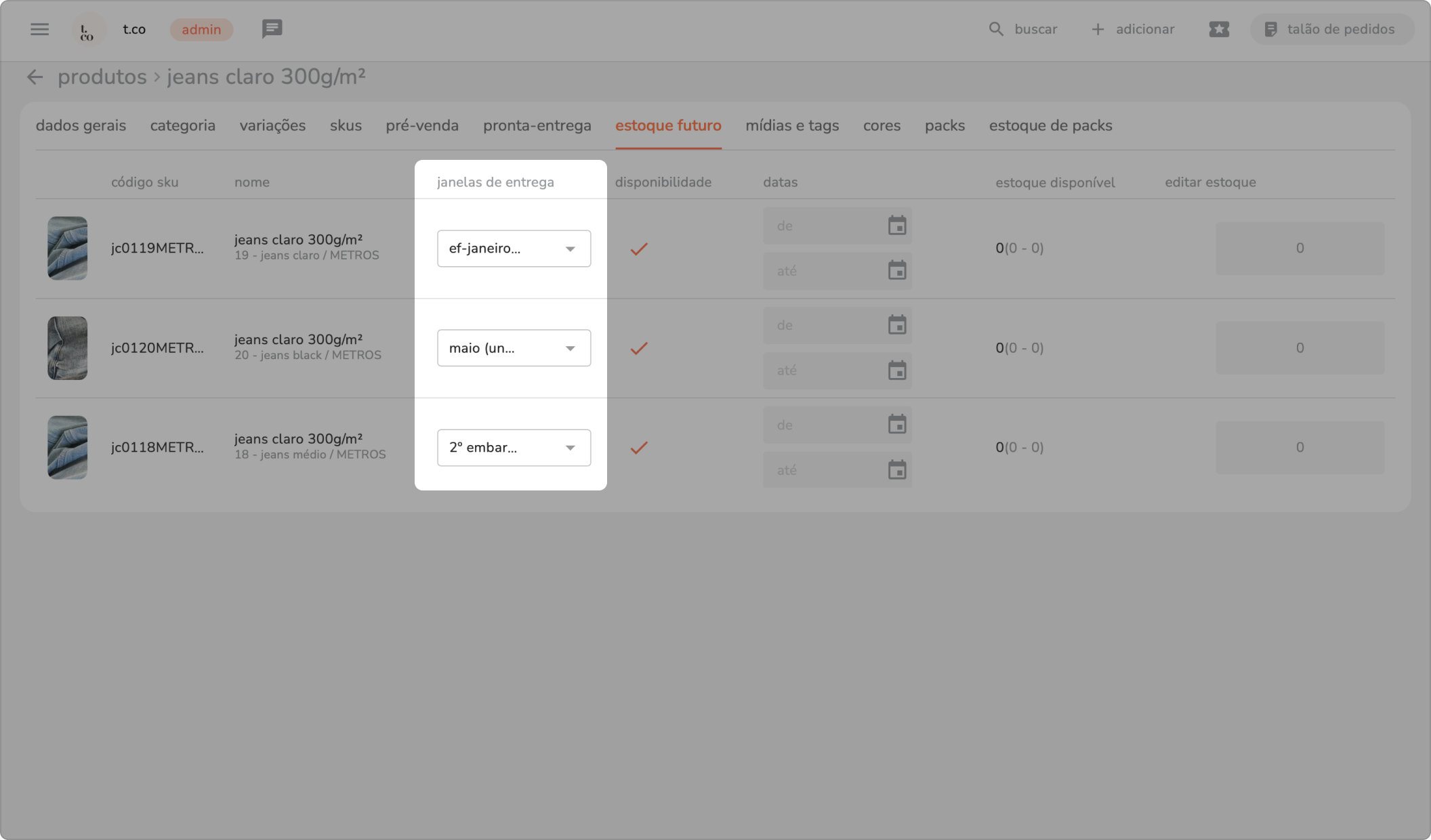Open calendar for jc0119 'de' date
Viewport: 1431px width, 840px height.
coord(897,226)
